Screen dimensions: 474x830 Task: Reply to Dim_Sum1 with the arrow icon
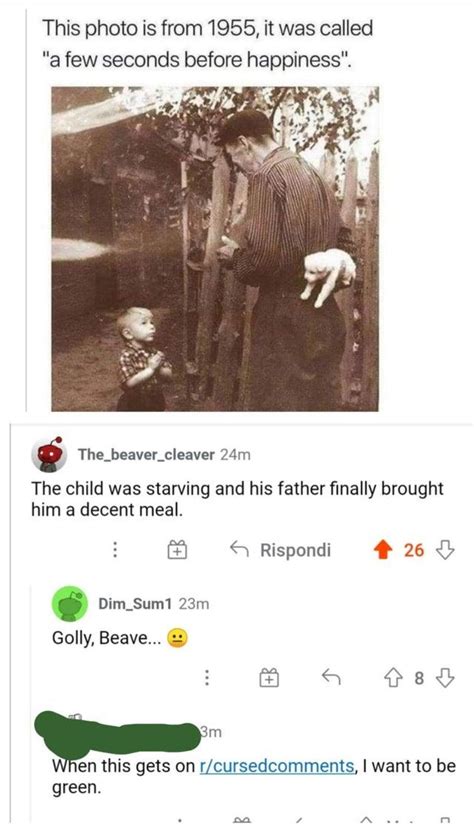click(332, 677)
